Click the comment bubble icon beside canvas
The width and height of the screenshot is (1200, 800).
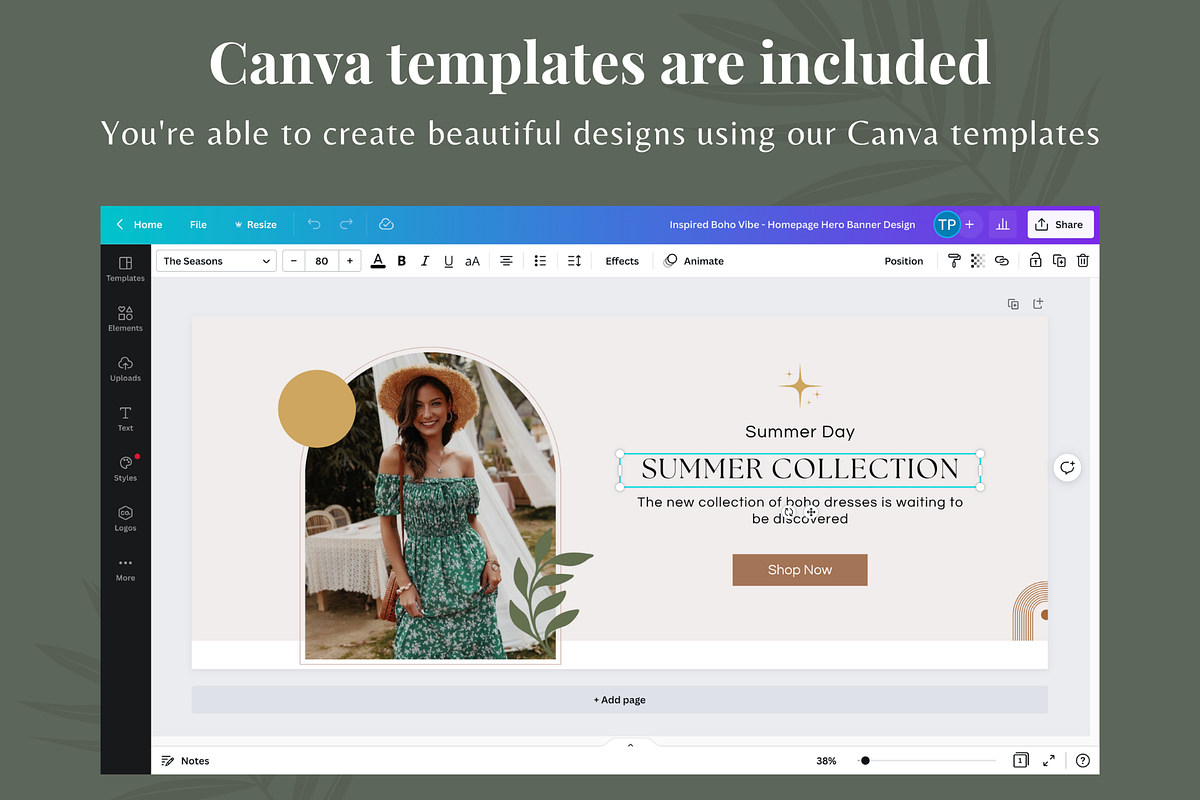pos(1068,467)
